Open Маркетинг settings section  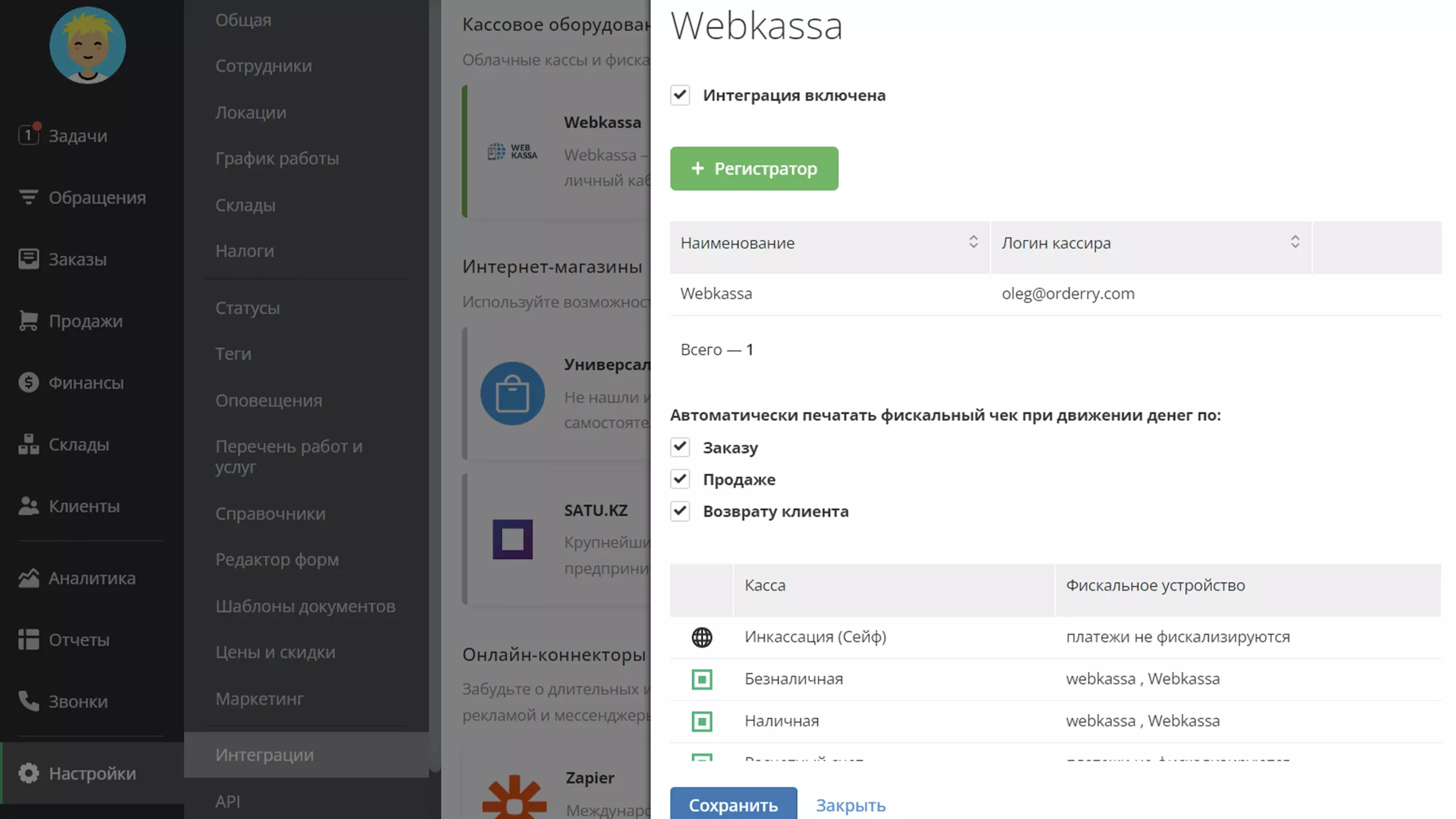[259, 698]
